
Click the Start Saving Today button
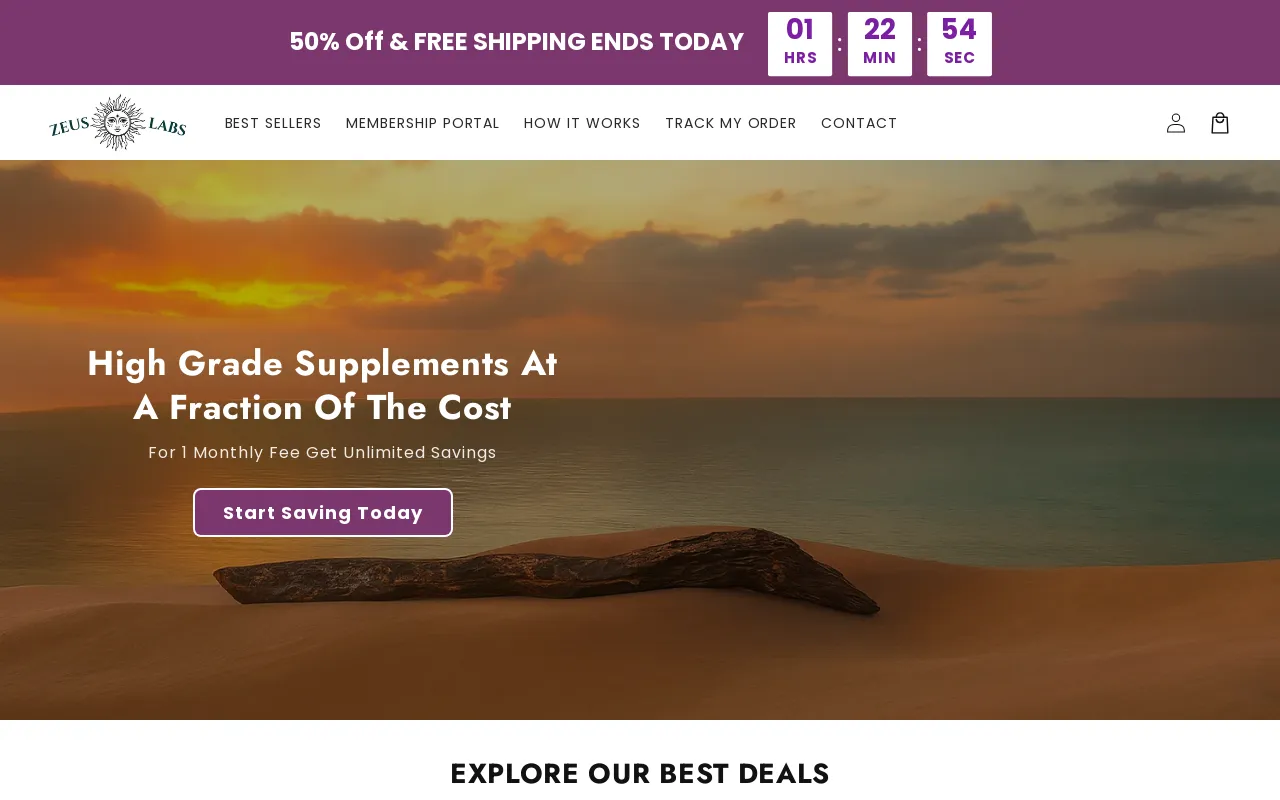[x=323, y=513]
